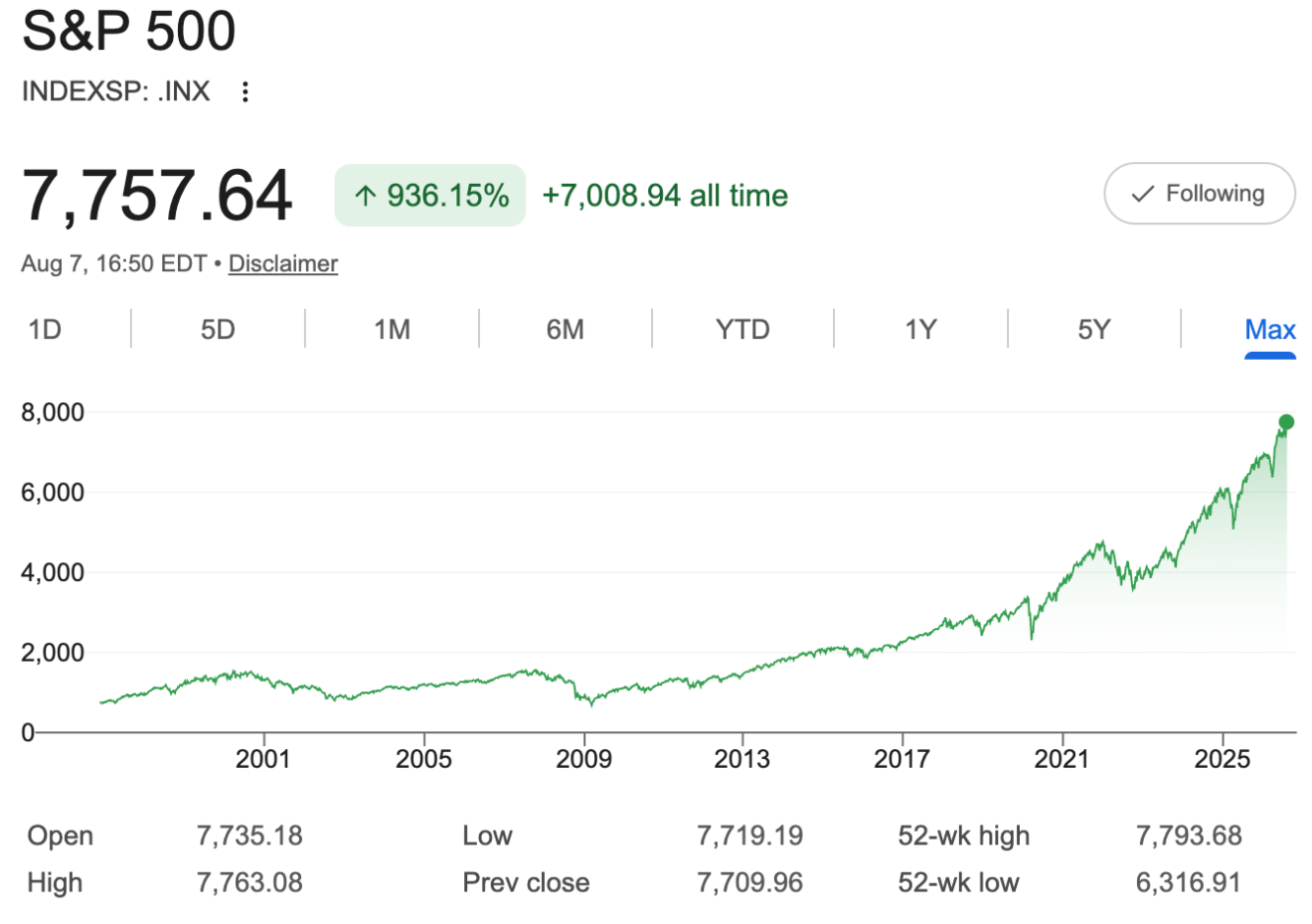
Task: Choose the 5Y time range
Action: [x=1093, y=329]
